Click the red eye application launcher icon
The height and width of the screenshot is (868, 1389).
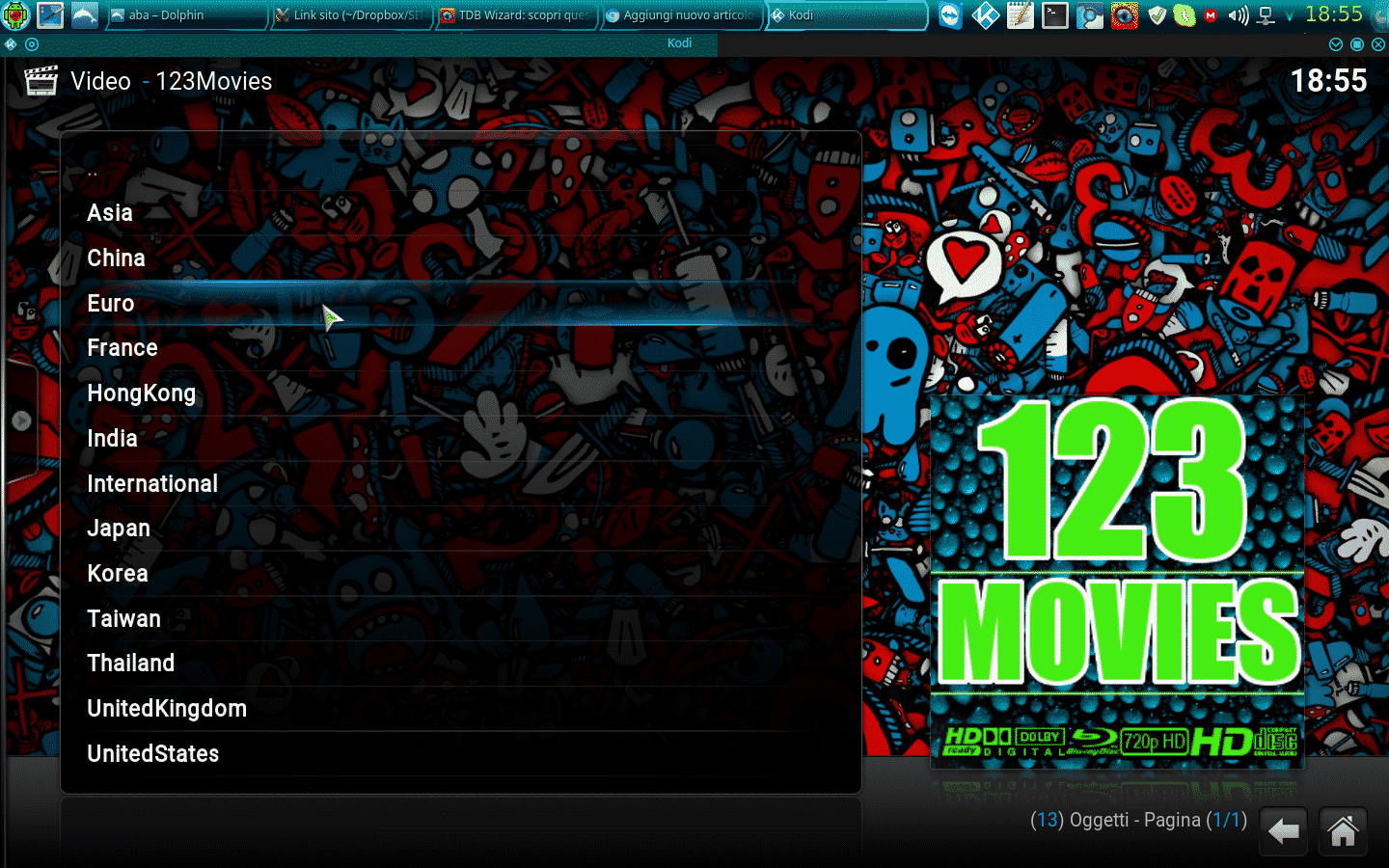click(x=1125, y=15)
